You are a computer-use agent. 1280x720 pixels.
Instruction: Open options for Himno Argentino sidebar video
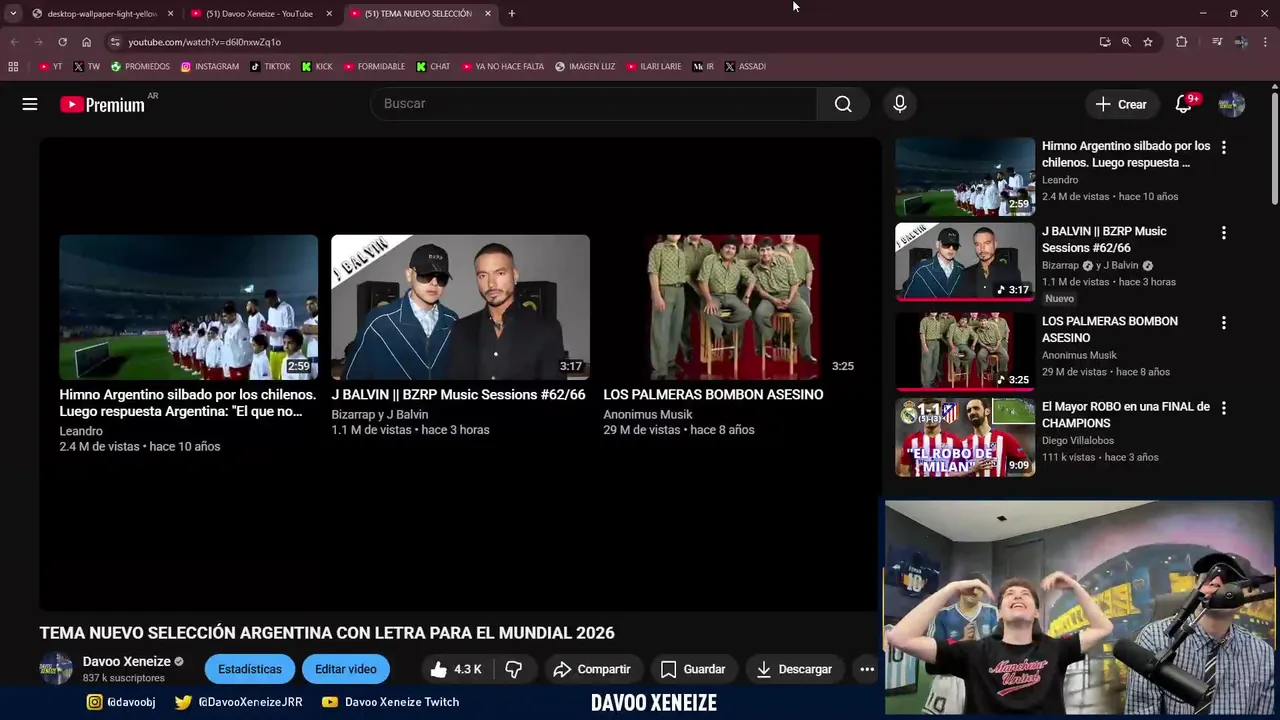[x=1223, y=147]
